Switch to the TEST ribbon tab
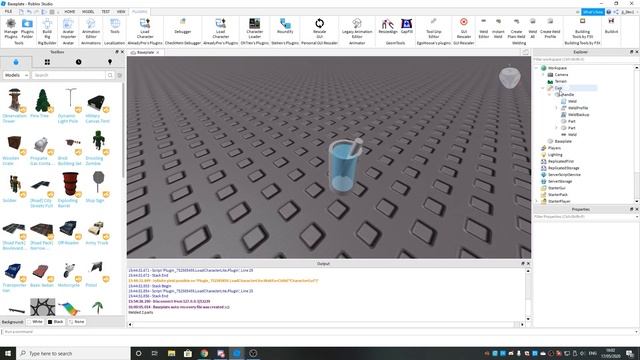Screen dimensions: 640x360 [x=106, y=11]
